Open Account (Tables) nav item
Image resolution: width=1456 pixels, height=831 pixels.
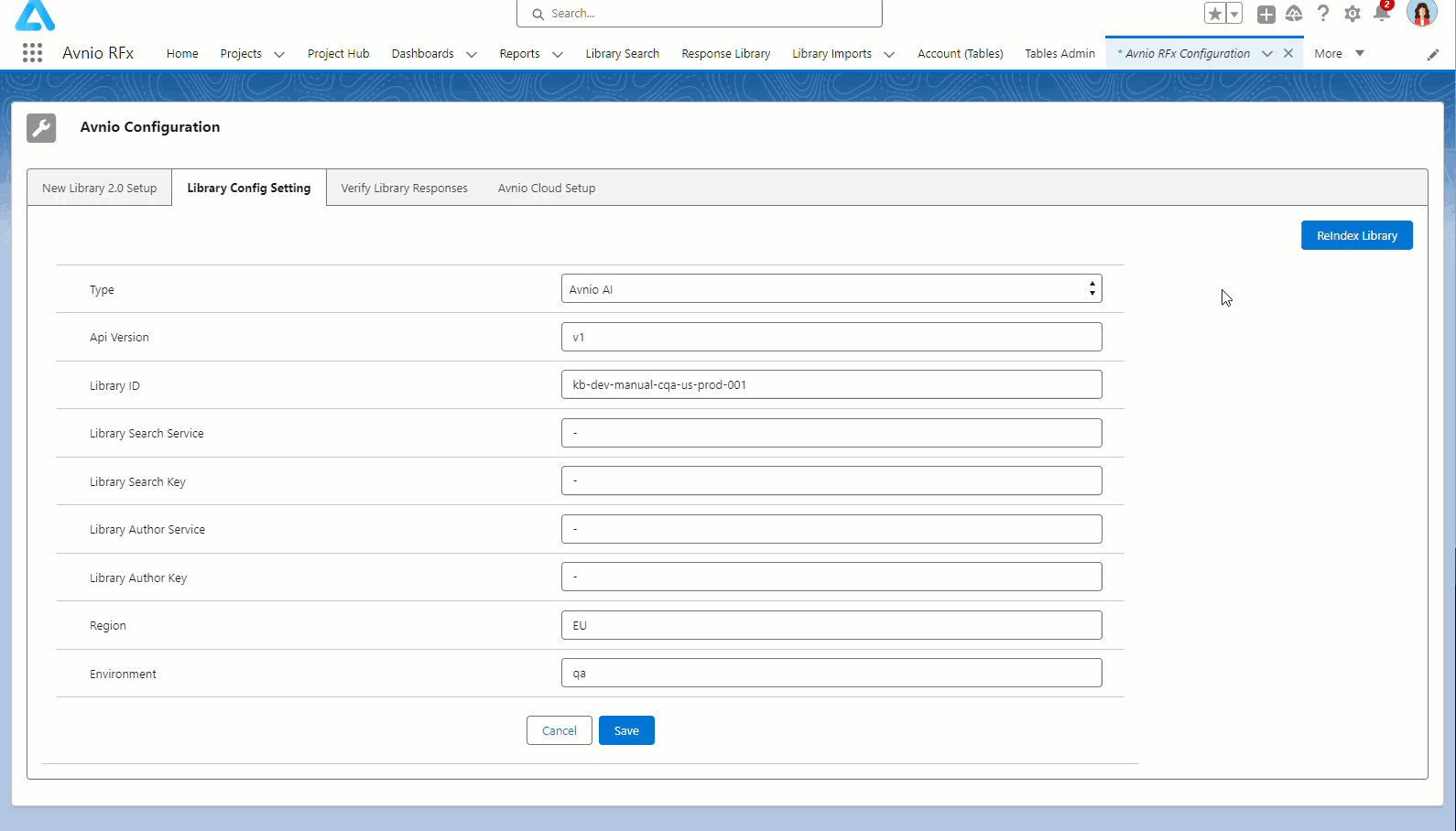(961, 53)
